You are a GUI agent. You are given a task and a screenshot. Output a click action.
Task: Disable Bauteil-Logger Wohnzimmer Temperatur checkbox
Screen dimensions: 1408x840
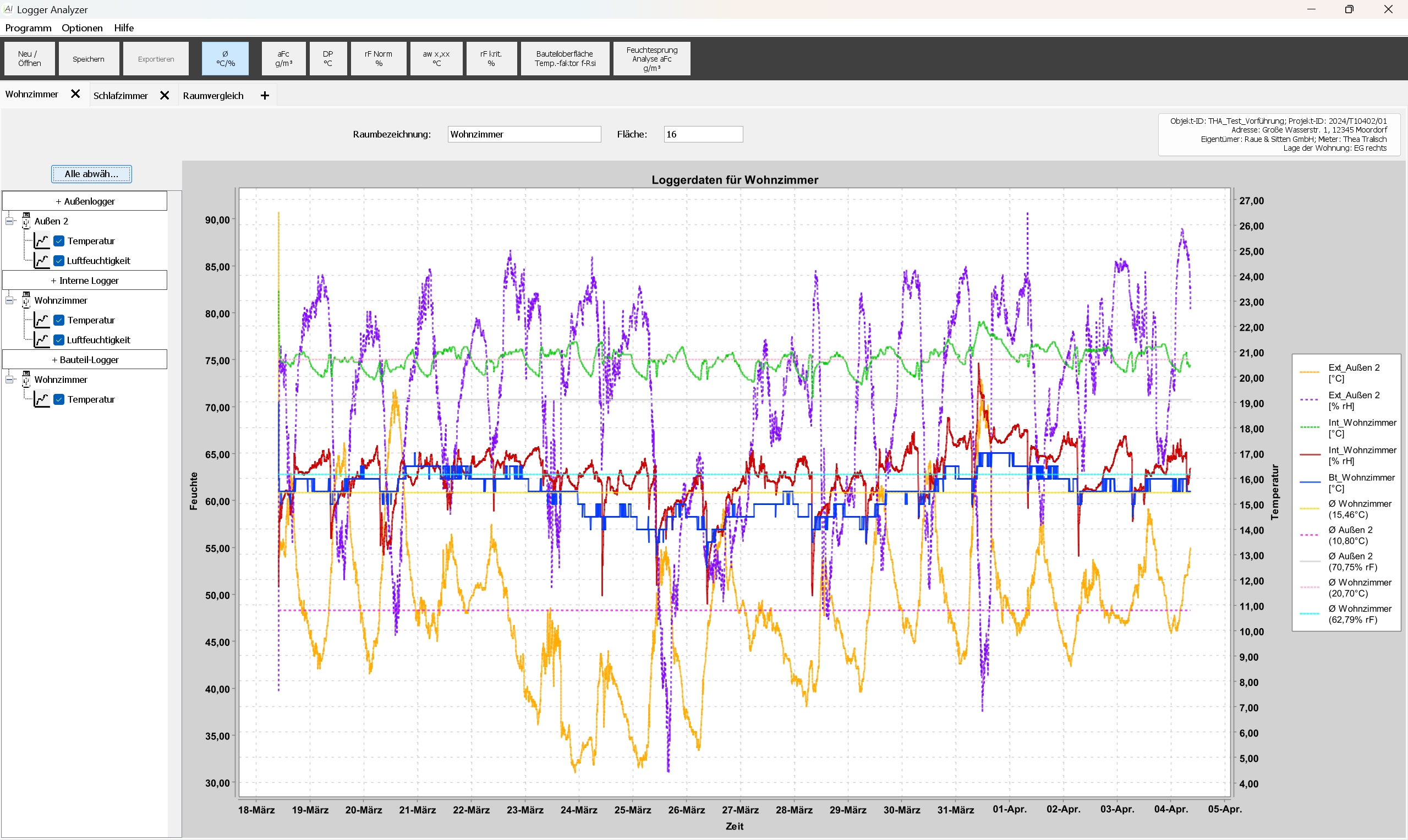[59, 399]
